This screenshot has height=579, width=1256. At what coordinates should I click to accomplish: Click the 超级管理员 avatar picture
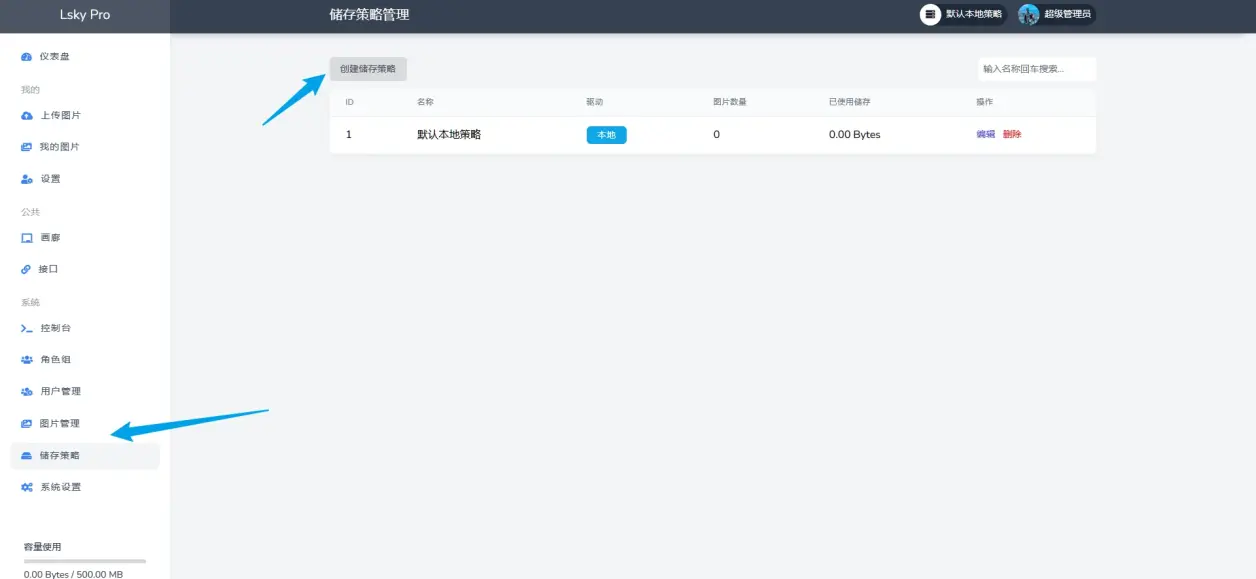coord(1029,14)
